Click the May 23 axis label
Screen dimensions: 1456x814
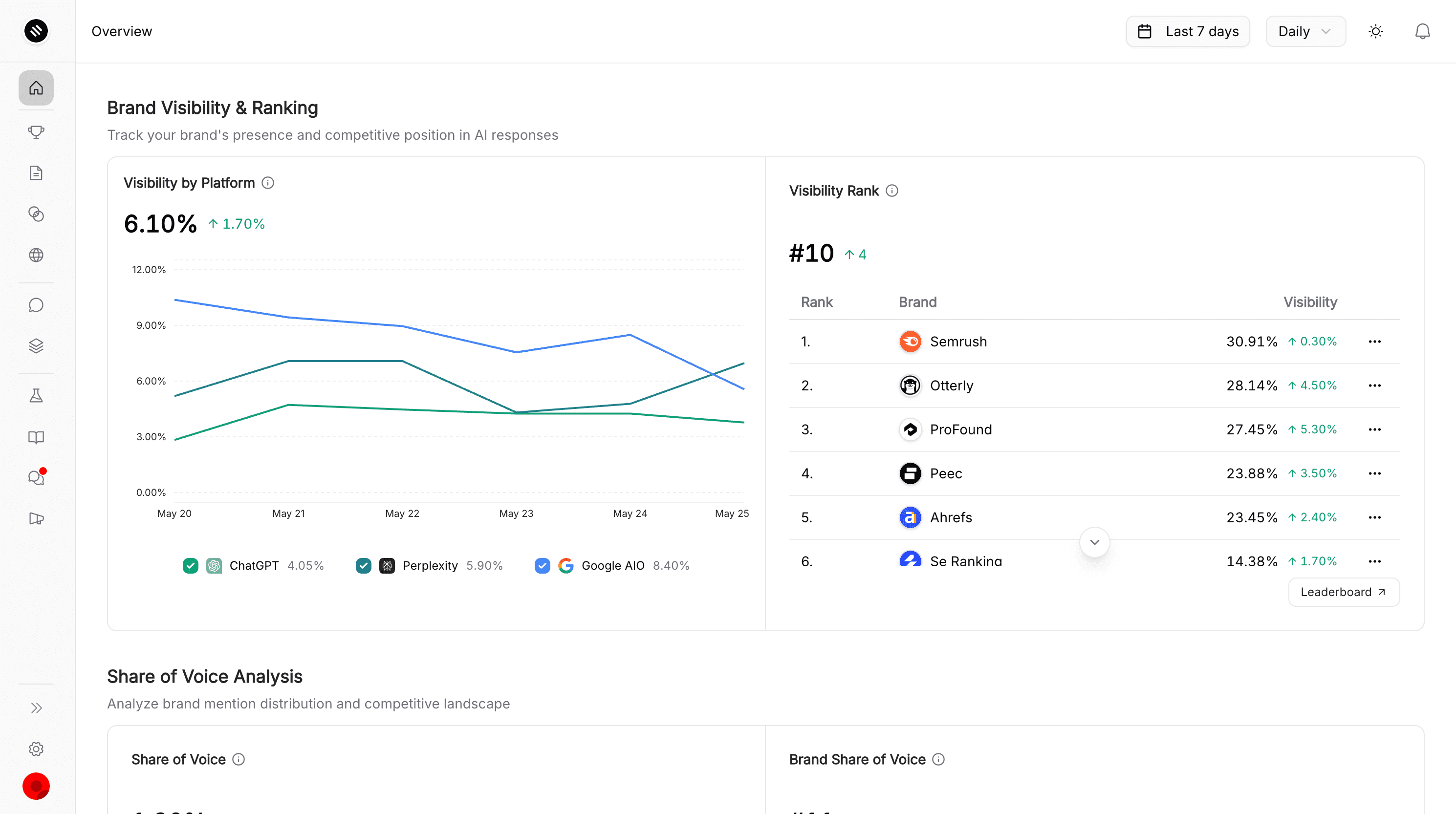click(516, 514)
